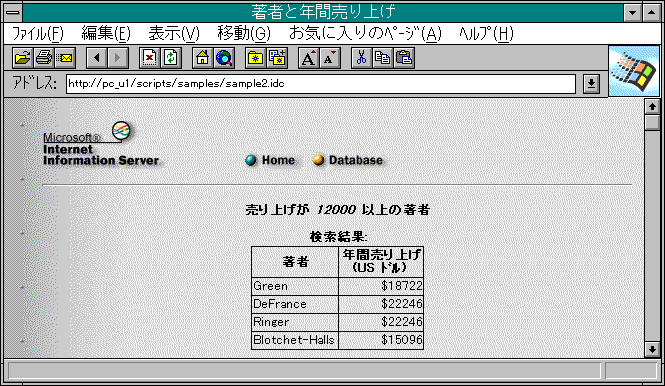This screenshot has width=665, height=386.
Task: Click inside the address URL field
Action: click(321, 84)
